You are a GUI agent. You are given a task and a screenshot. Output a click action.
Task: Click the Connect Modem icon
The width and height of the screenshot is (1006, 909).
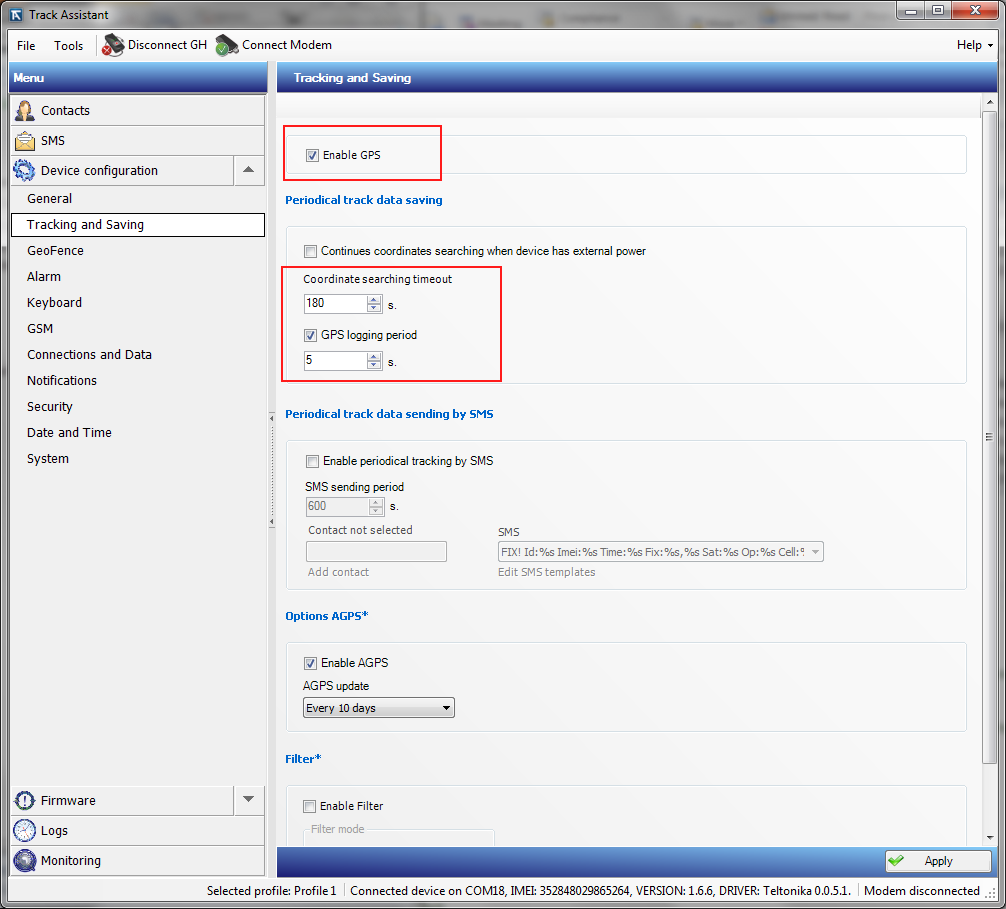point(226,46)
